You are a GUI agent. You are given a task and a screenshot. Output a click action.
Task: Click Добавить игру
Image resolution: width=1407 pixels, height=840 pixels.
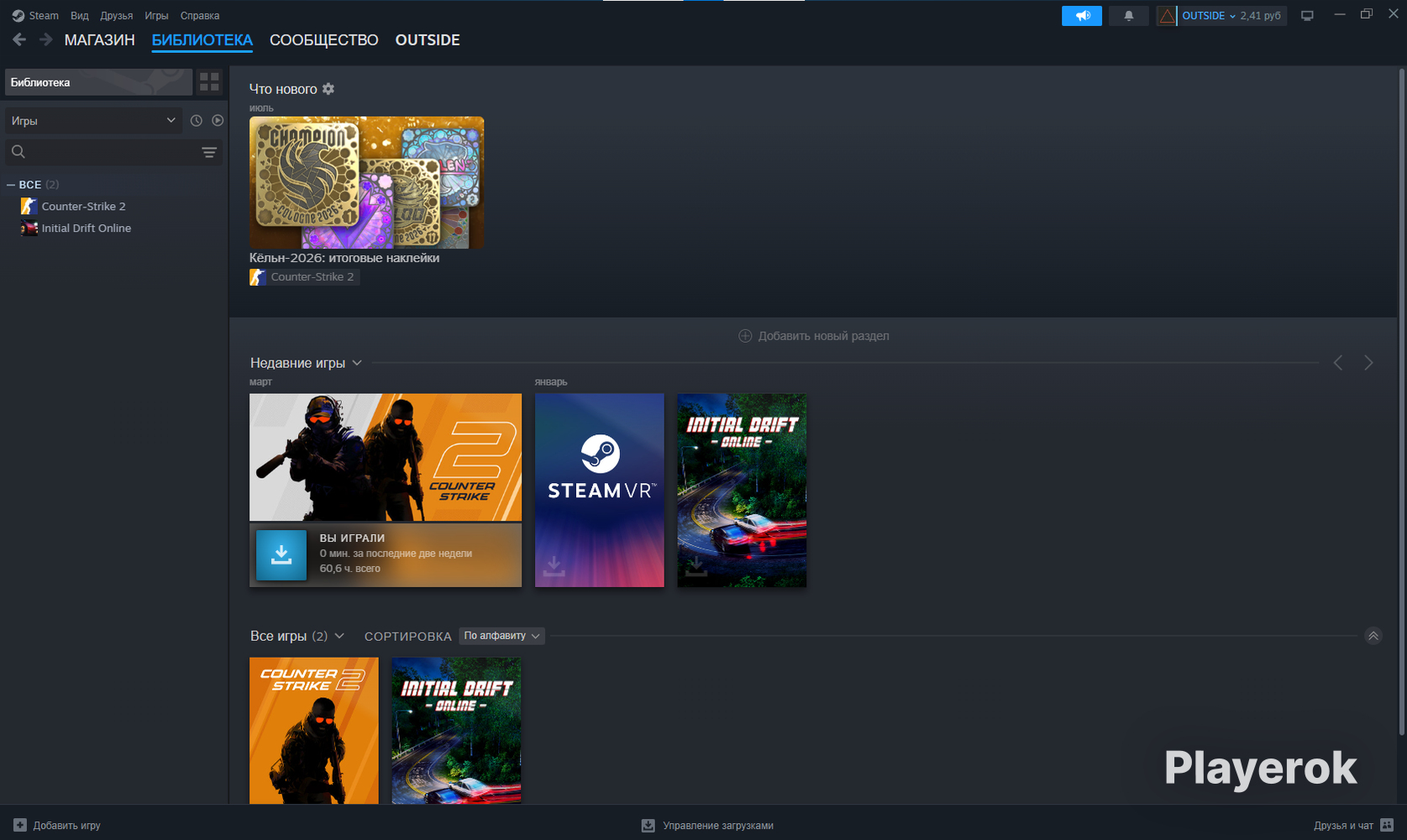(x=57, y=826)
